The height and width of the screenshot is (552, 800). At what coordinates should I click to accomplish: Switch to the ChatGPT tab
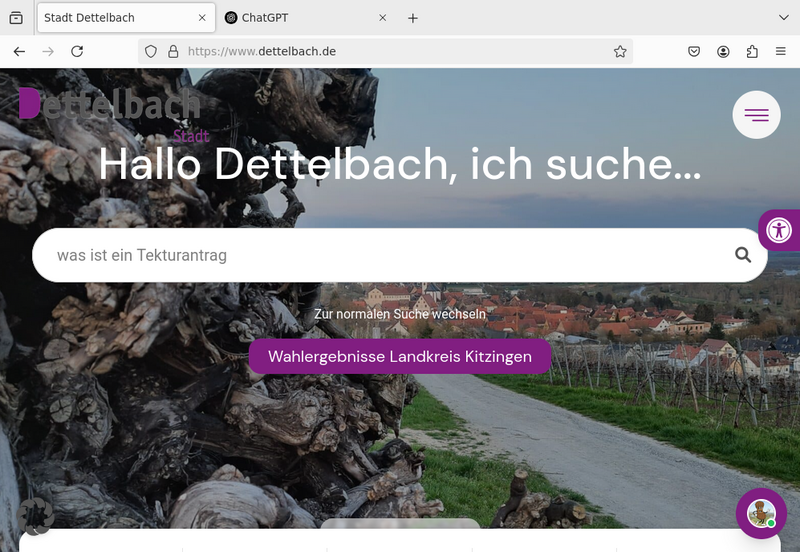[306, 18]
